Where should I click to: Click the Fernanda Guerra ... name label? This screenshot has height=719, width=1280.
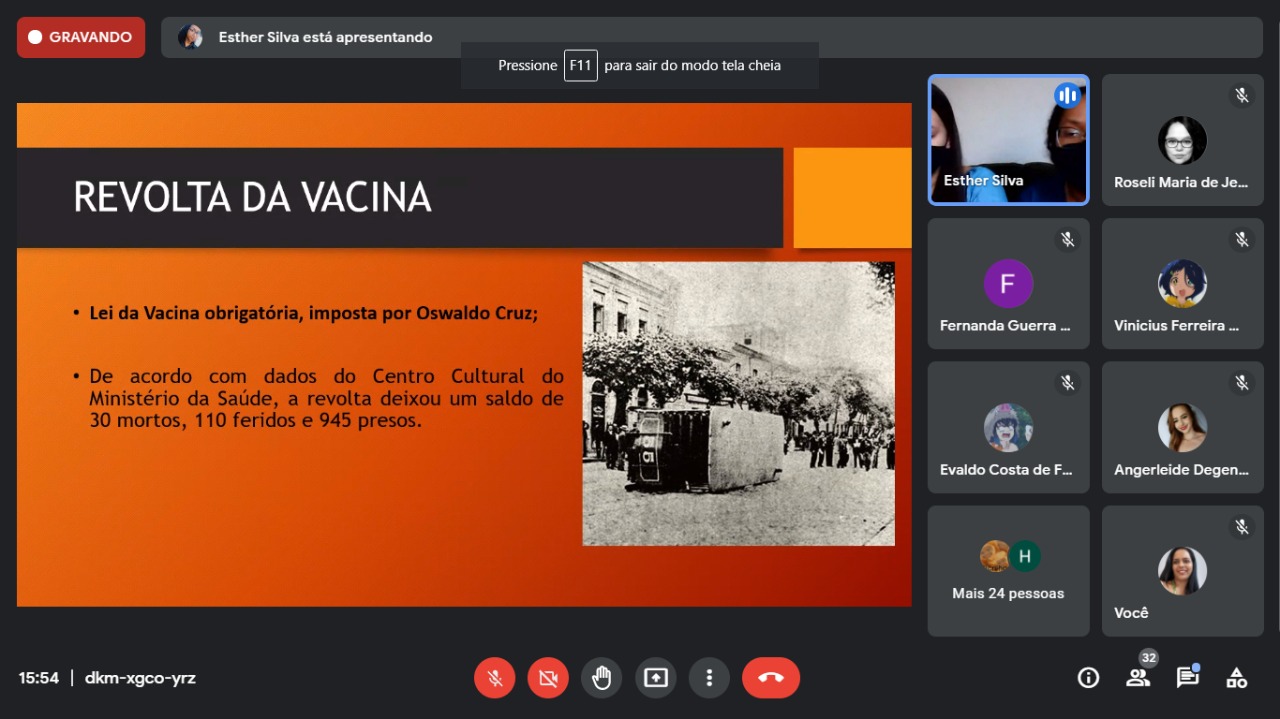[1005, 326]
